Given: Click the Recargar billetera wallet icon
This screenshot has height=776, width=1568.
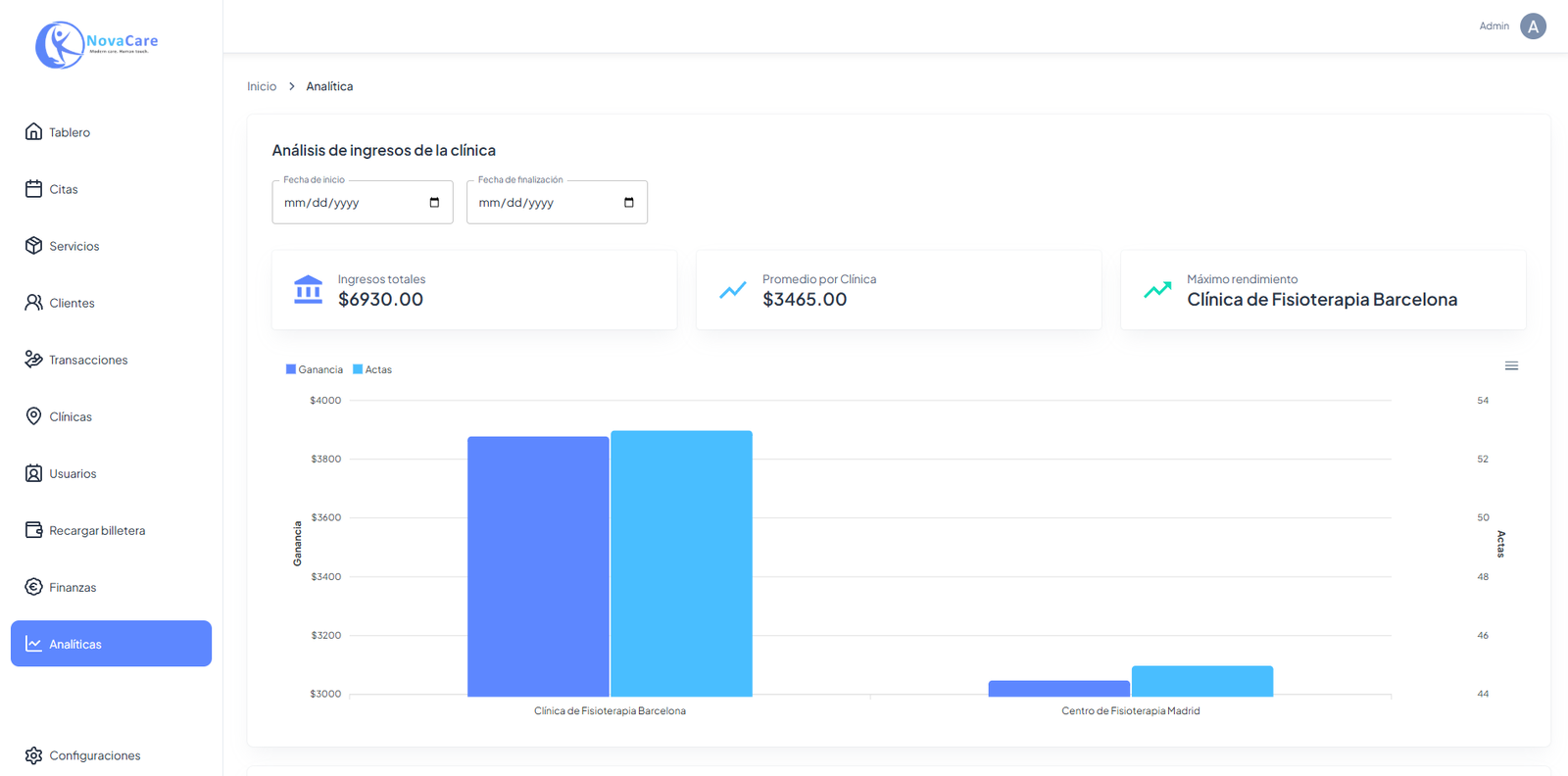Looking at the screenshot, I should click(33, 530).
